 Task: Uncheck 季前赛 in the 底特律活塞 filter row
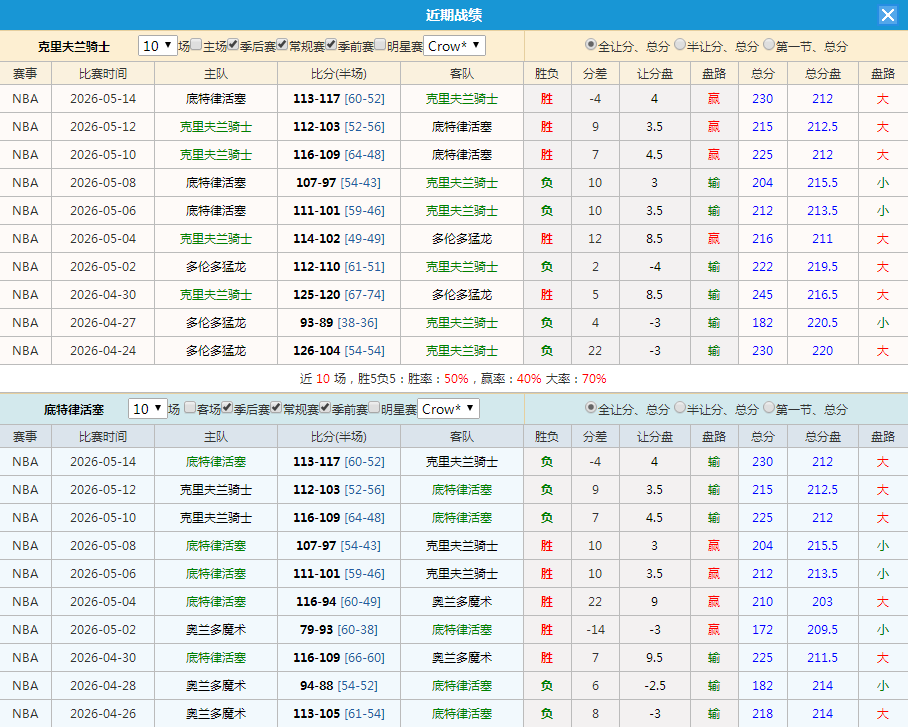pyautogui.click(x=325, y=408)
